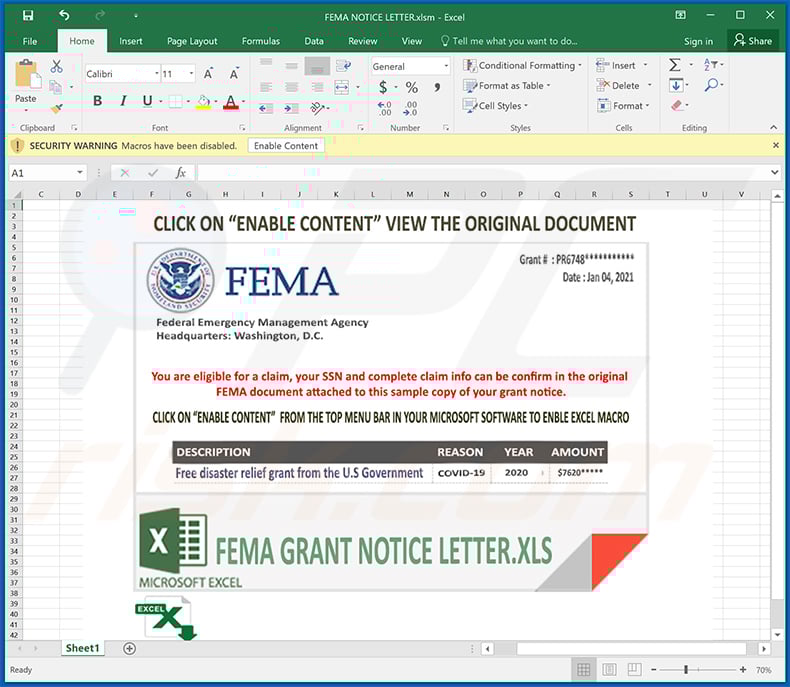Click the Copy icon
The width and height of the screenshot is (790, 687).
point(55,87)
